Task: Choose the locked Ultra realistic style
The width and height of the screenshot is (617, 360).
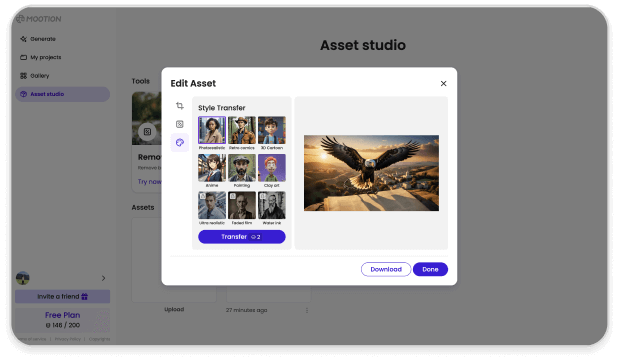Action: pos(212,205)
